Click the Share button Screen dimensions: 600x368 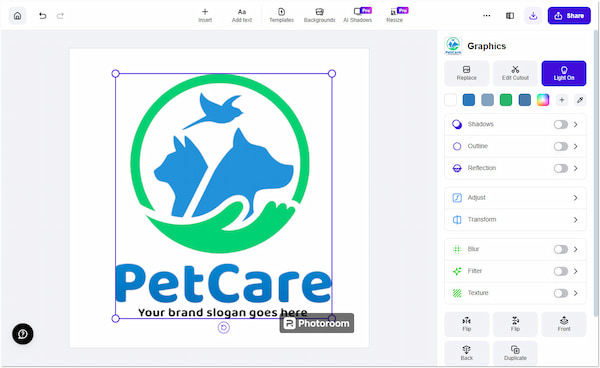coord(569,16)
